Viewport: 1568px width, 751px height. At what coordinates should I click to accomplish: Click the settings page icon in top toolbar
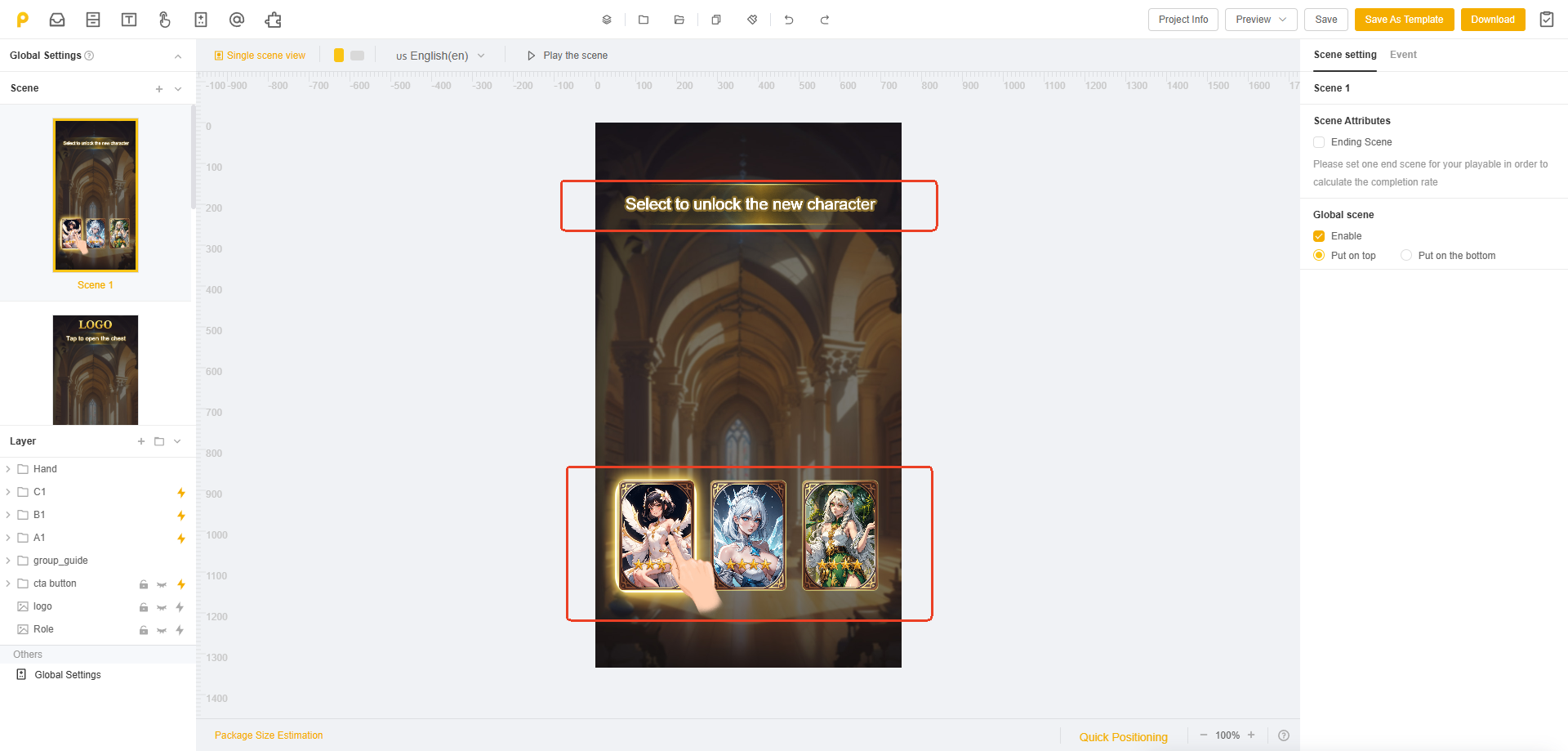pos(201,20)
